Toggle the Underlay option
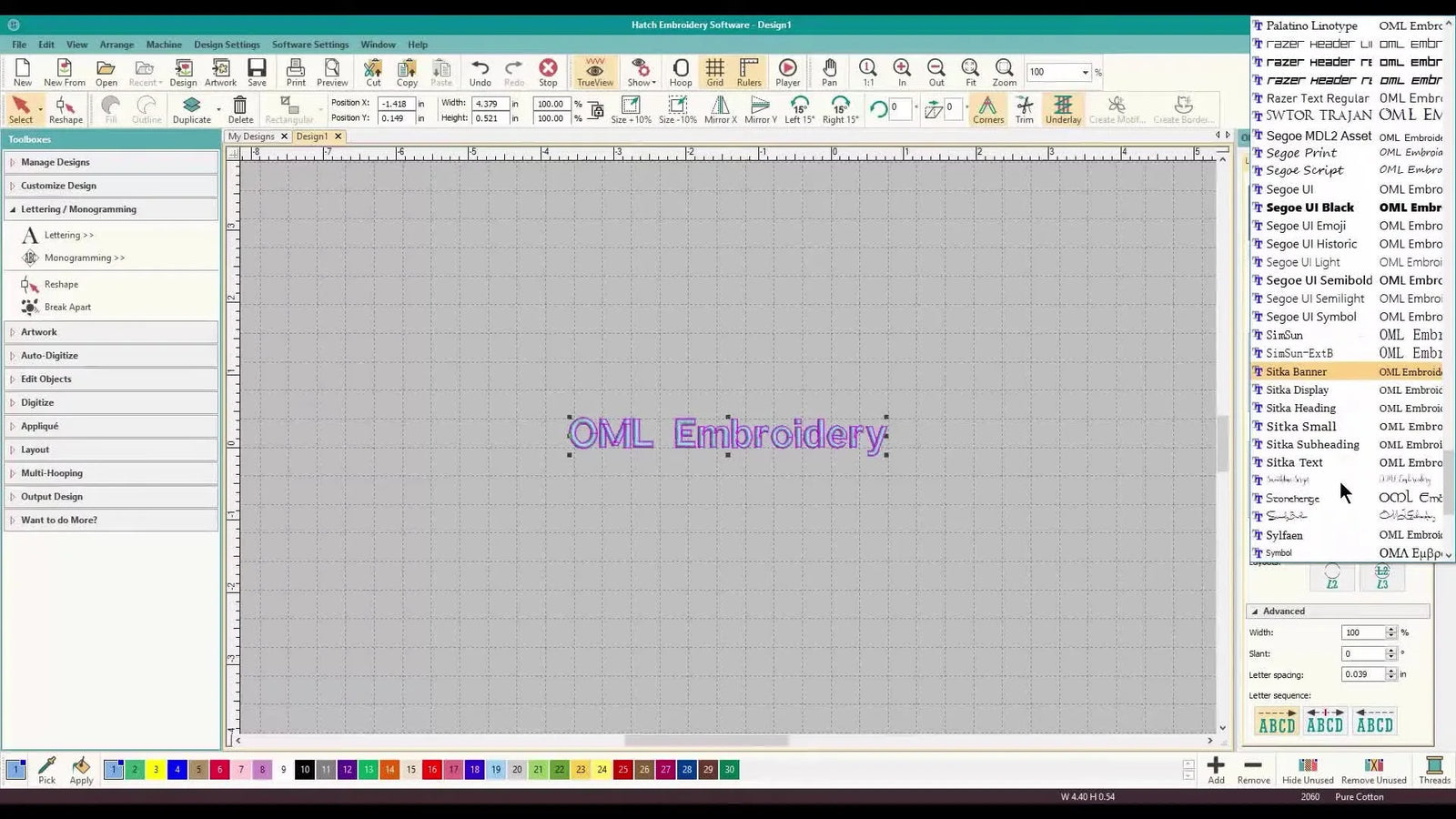 (x=1063, y=110)
